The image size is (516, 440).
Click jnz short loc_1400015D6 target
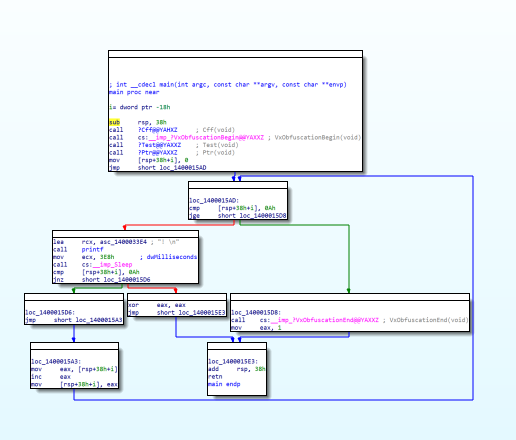127,280
